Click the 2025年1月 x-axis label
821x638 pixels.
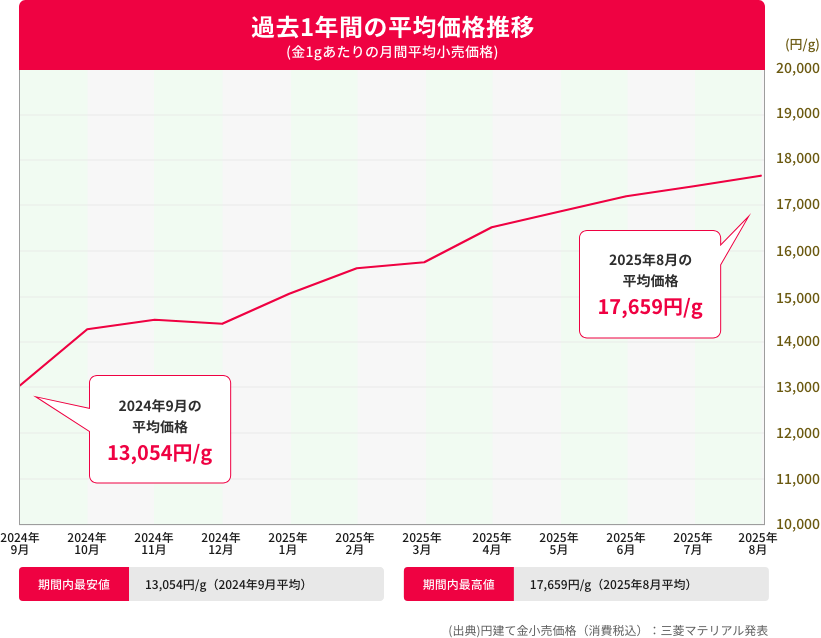click(288, 543)
